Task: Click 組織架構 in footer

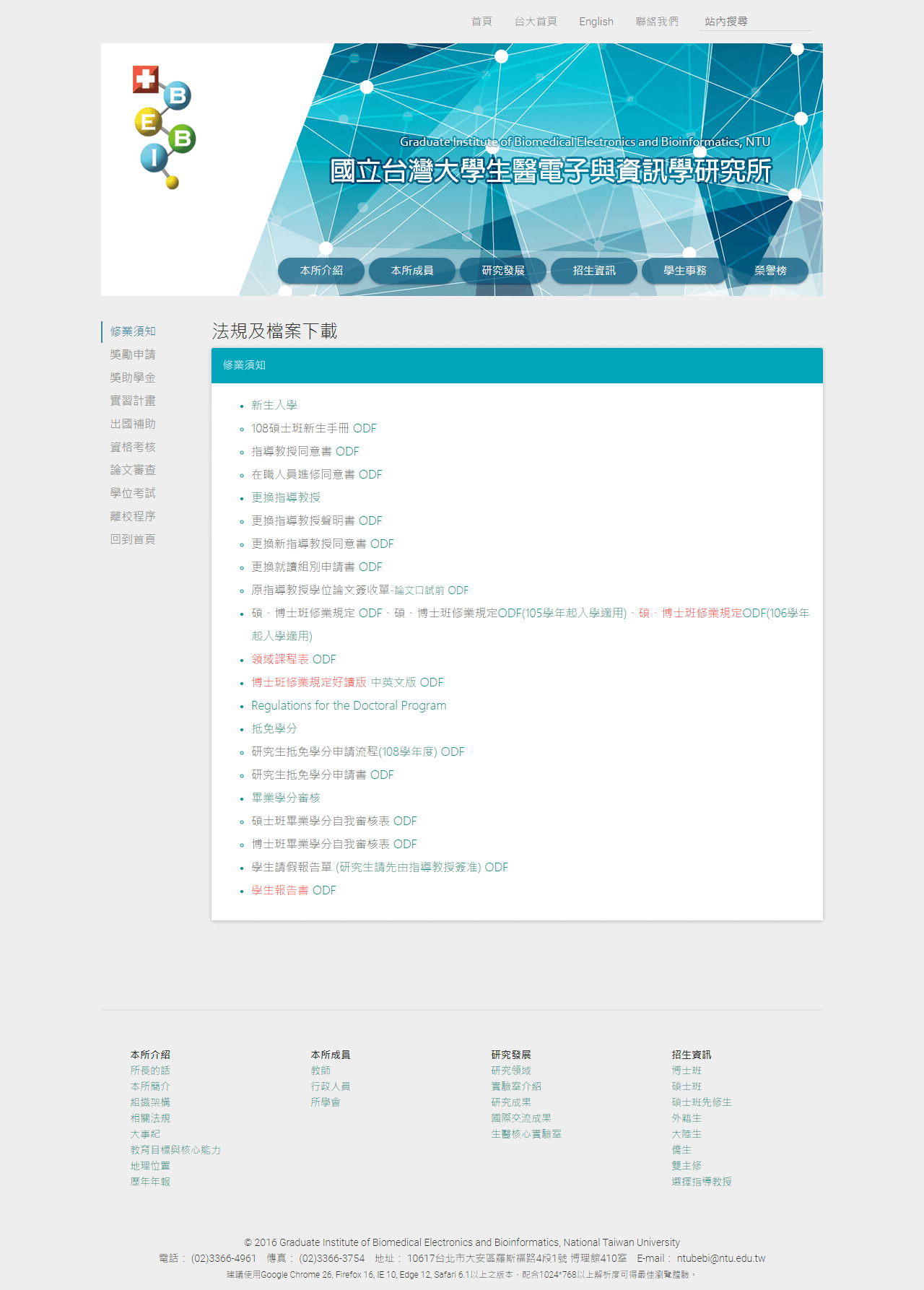Action: tap(150, 1102)
